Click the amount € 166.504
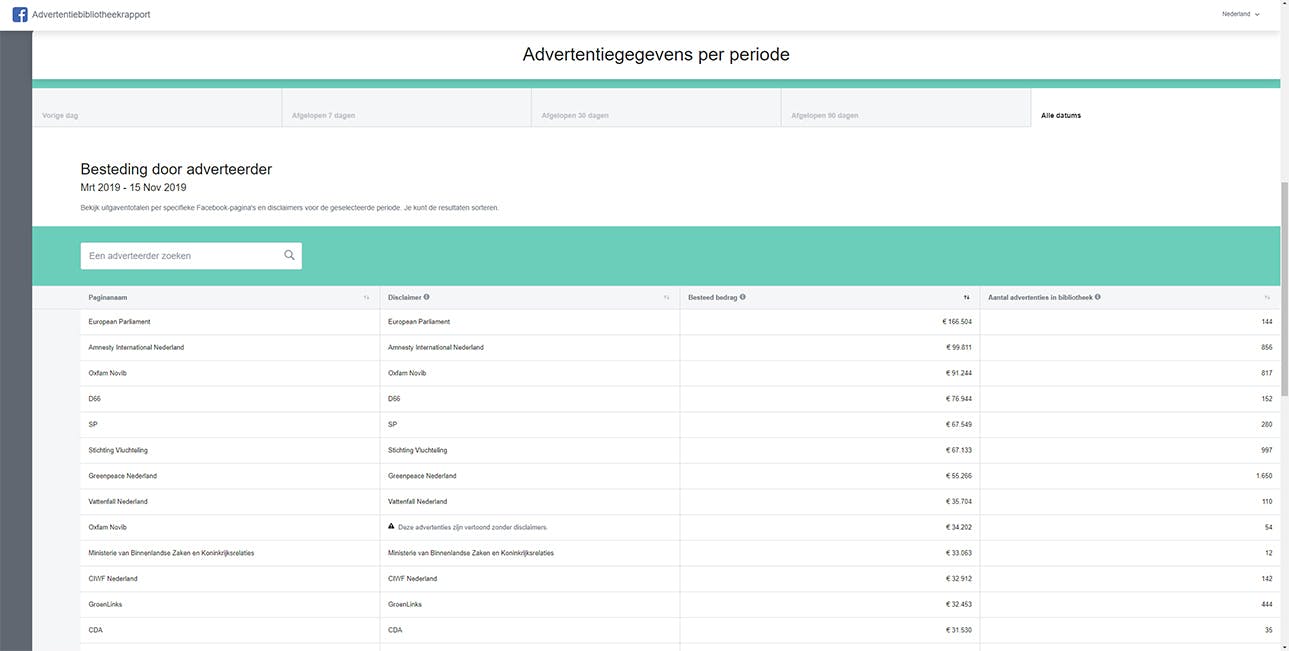1289x651 pixels. click(956, 322)
